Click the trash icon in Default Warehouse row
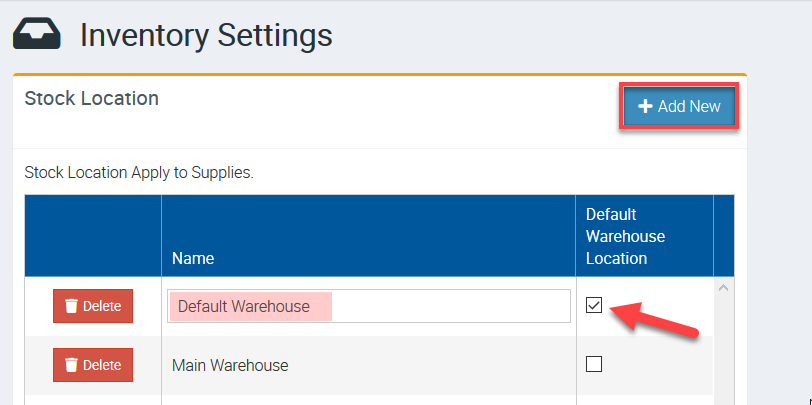Screen dimensions: 812x405 point(71,306)
